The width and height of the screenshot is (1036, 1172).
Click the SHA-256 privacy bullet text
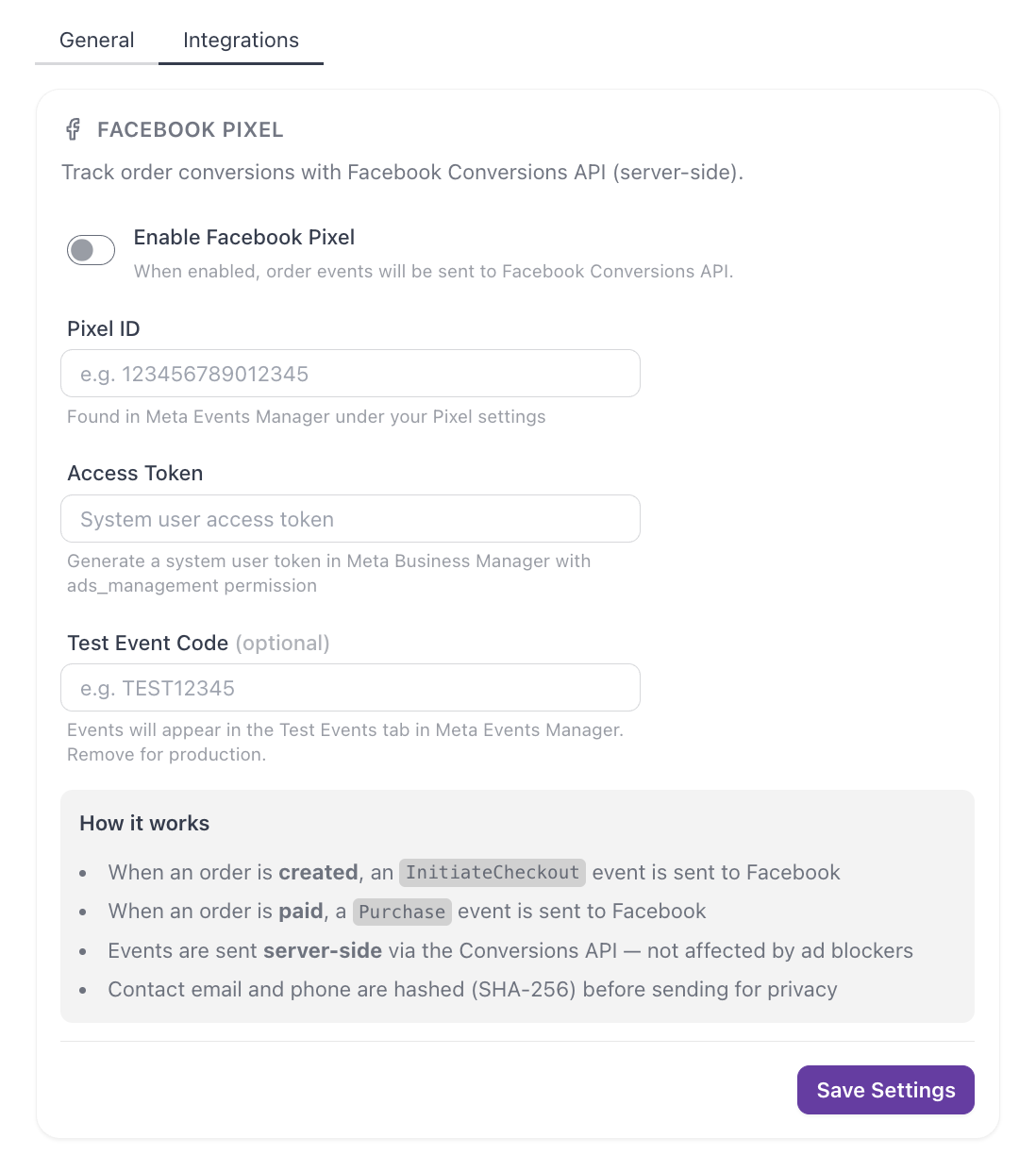(x=473, y=990)
